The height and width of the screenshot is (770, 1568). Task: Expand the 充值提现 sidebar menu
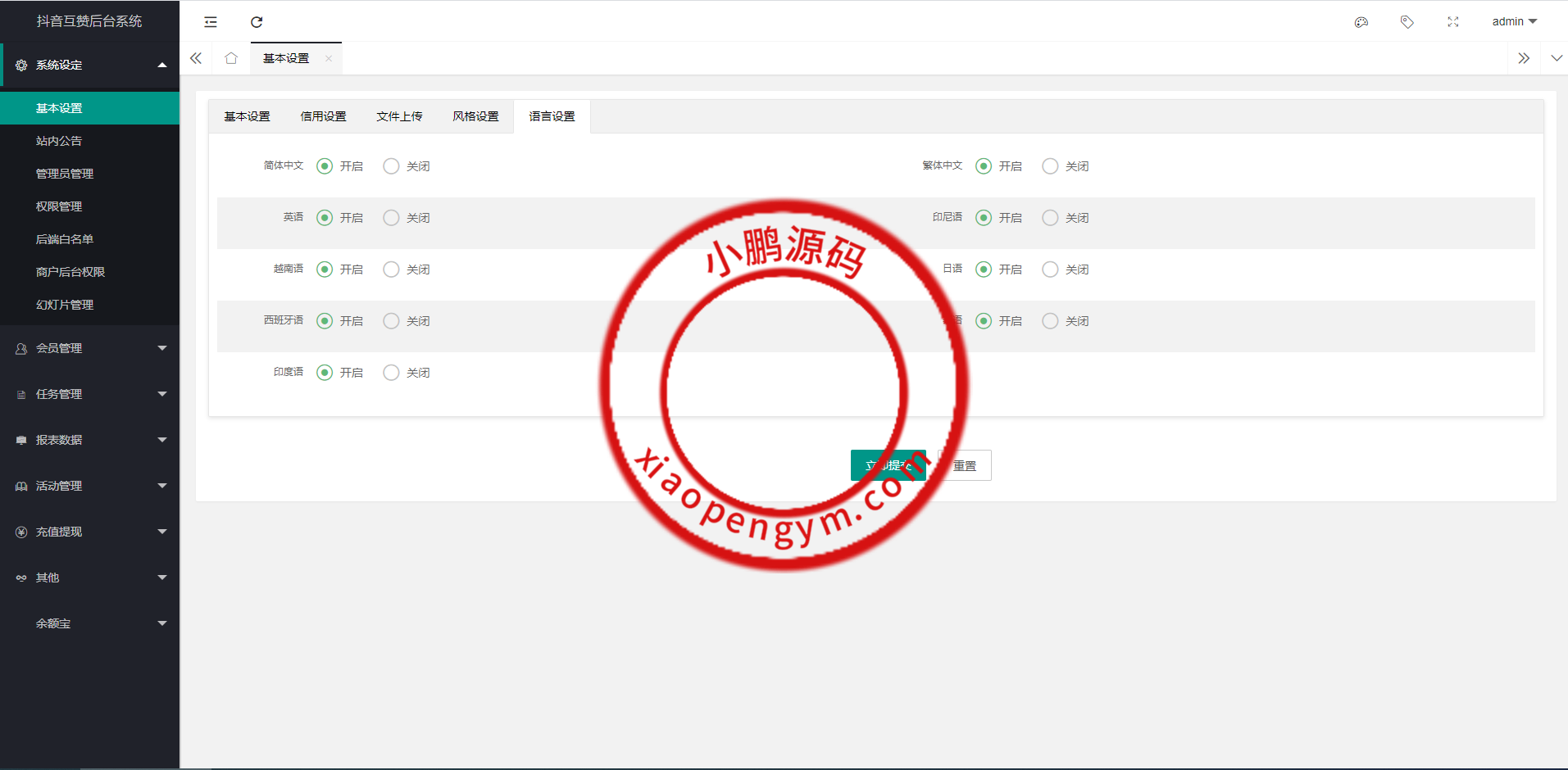point(89,532)
